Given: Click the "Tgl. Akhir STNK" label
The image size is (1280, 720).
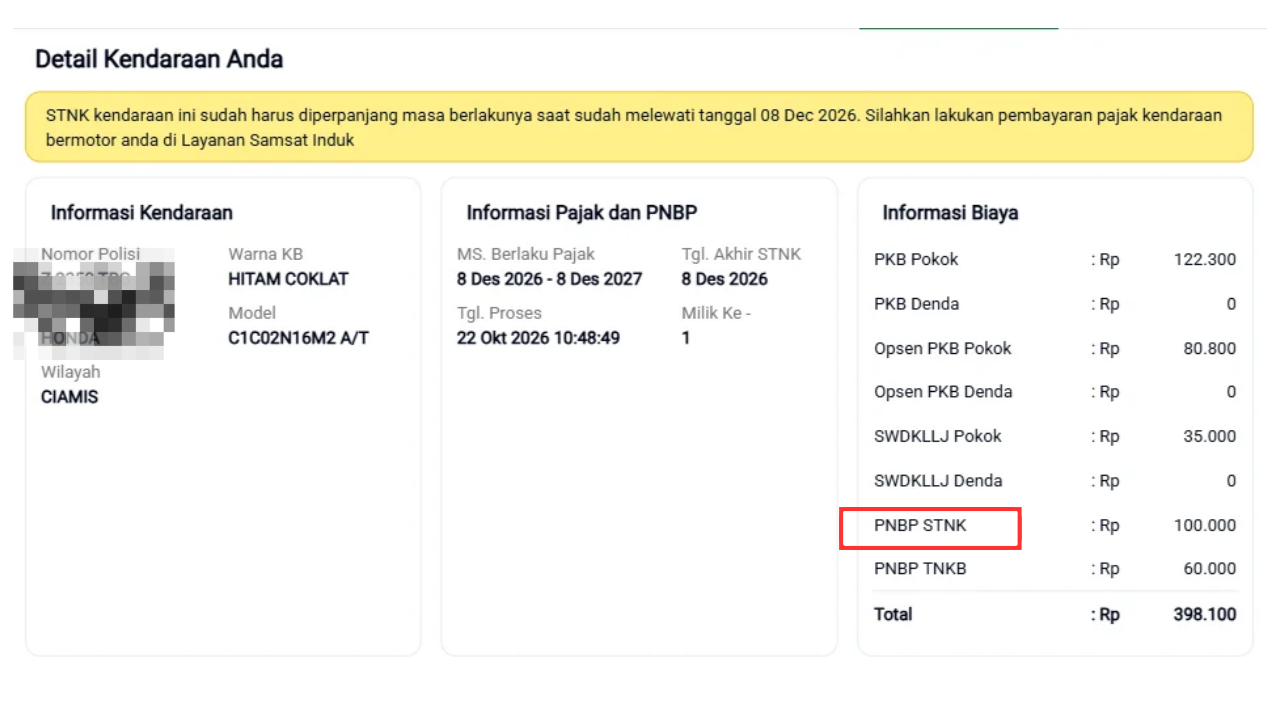Looking at the screenshot, I should point(741,254).
